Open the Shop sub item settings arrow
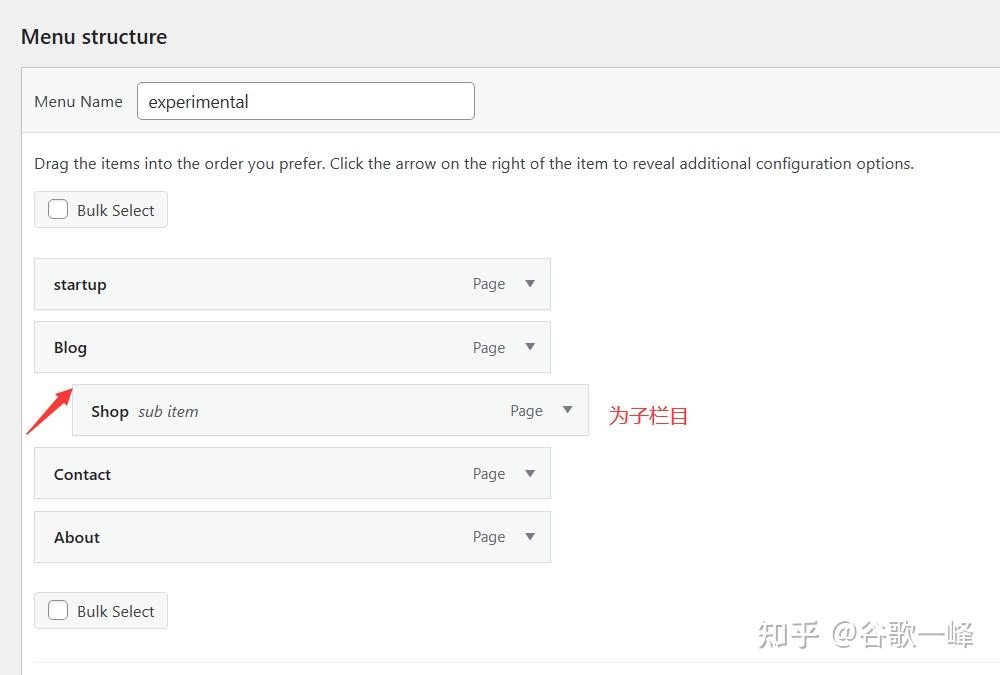The width and height of the screenshot is (1000, 675). (x=568, y=410)
